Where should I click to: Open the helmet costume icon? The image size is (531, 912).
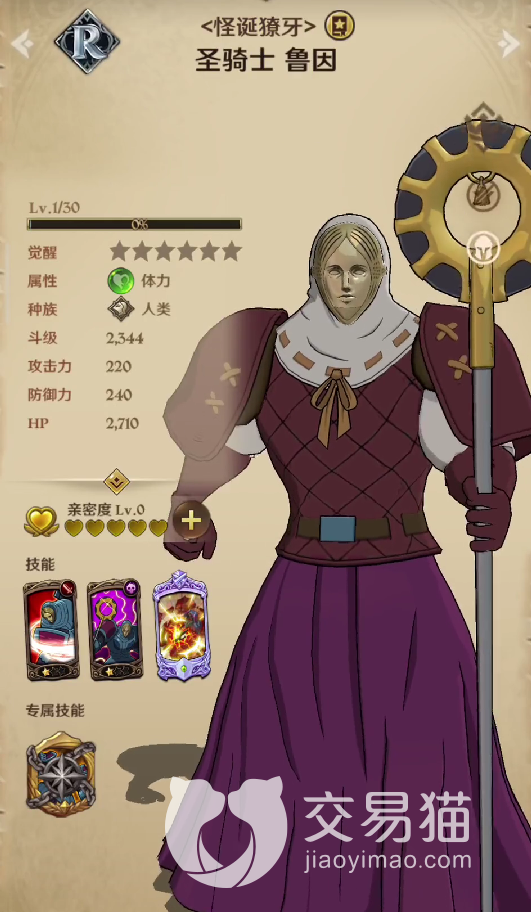tap(483, 248)
